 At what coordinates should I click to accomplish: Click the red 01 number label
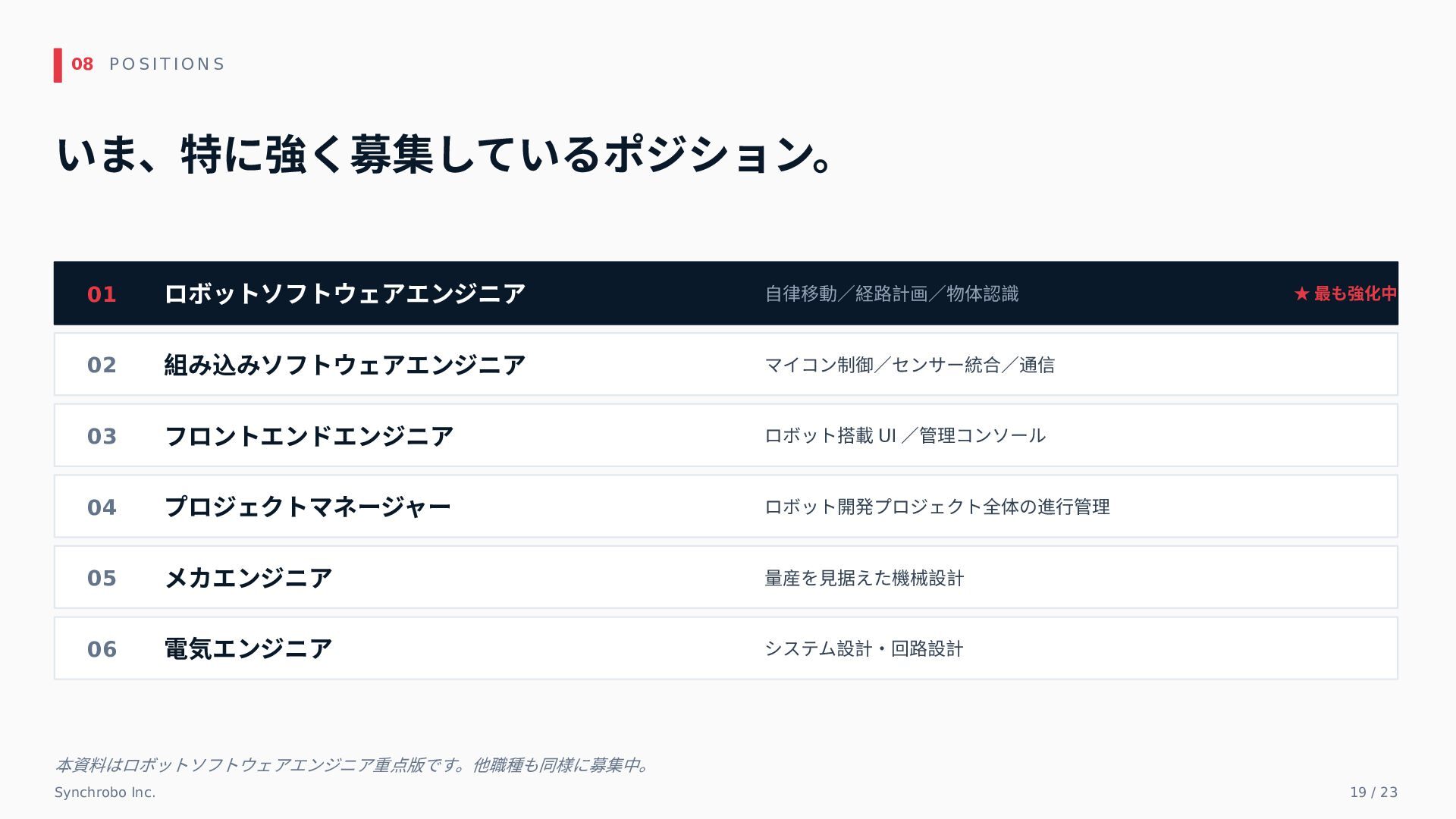pyautogui.click(x=102, y=294)
